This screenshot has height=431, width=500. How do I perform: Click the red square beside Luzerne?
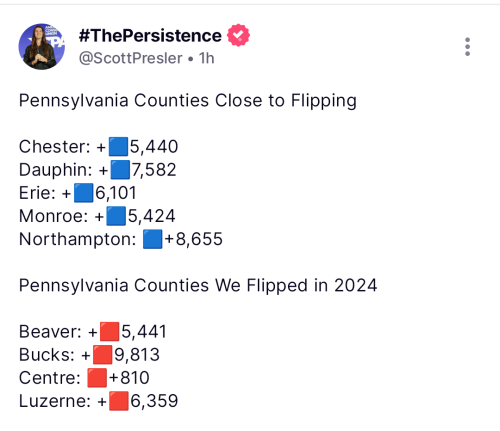119,401
